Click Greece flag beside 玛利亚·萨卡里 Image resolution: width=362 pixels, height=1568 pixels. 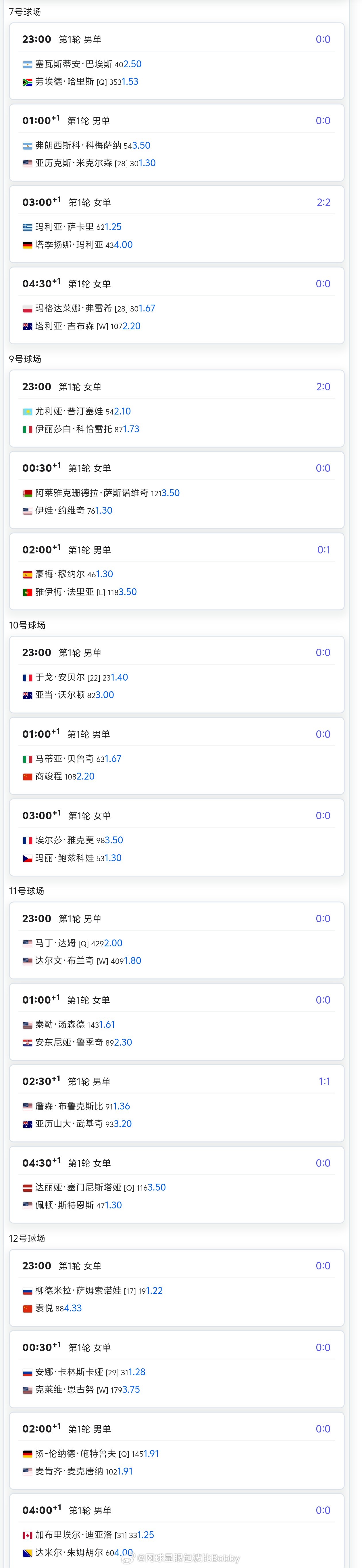27,227
